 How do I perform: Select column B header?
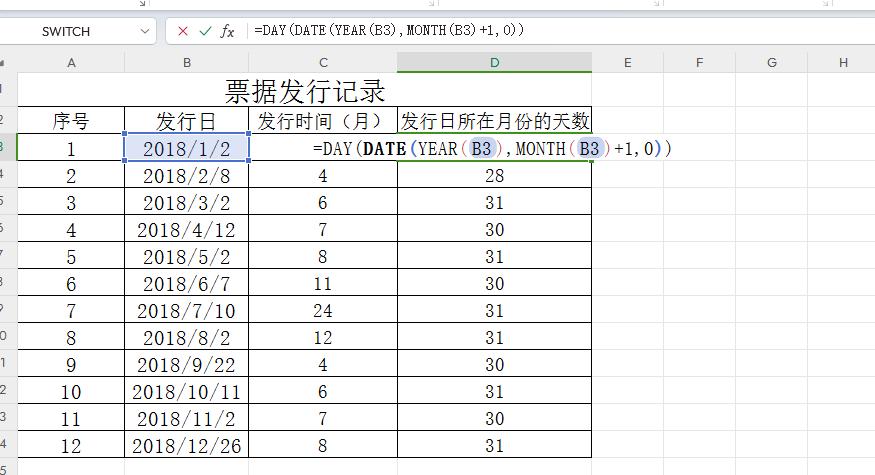tap(187, 63)
